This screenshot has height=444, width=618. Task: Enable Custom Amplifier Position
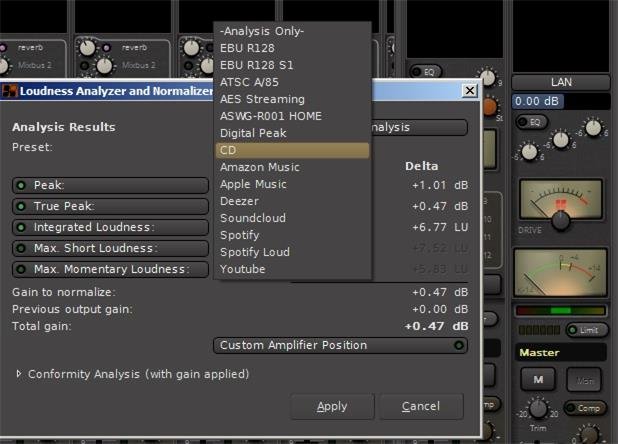pyautogui.click(x=341, y=346)
